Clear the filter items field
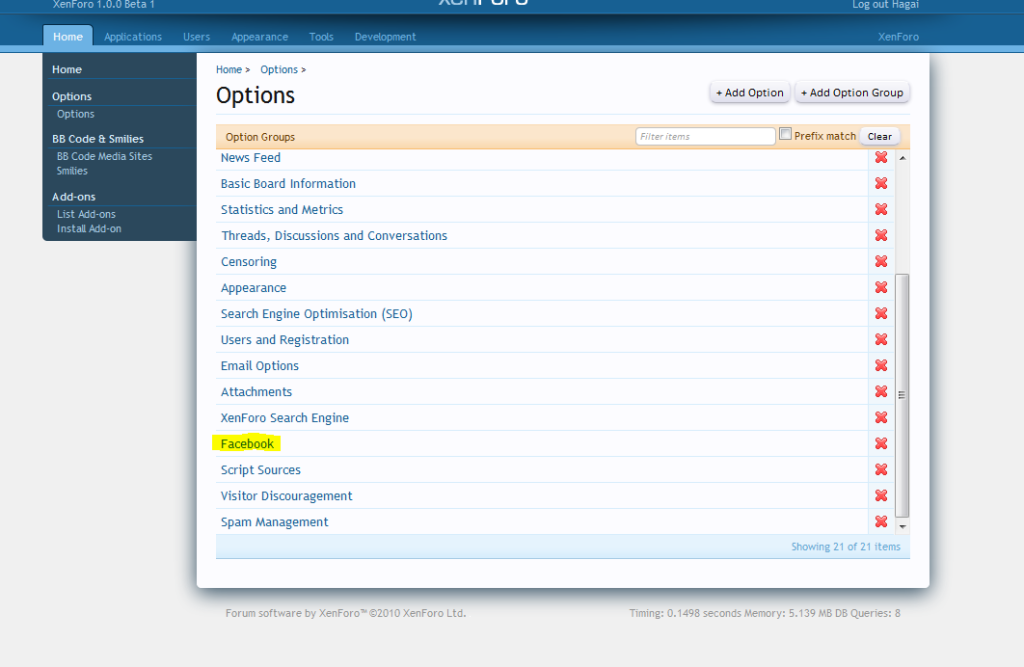Screen dimensions: 1024x667 click(x=880, y=137)
